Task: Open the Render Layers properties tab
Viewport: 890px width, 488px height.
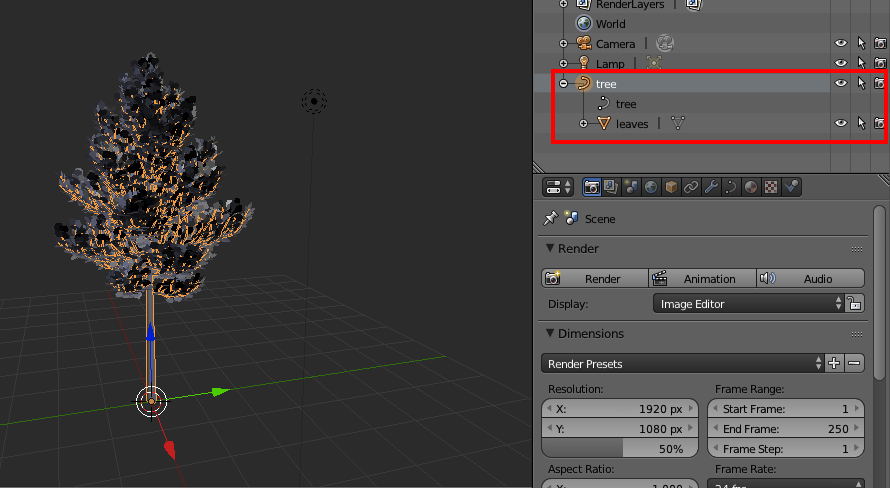Action: [611, 187]
